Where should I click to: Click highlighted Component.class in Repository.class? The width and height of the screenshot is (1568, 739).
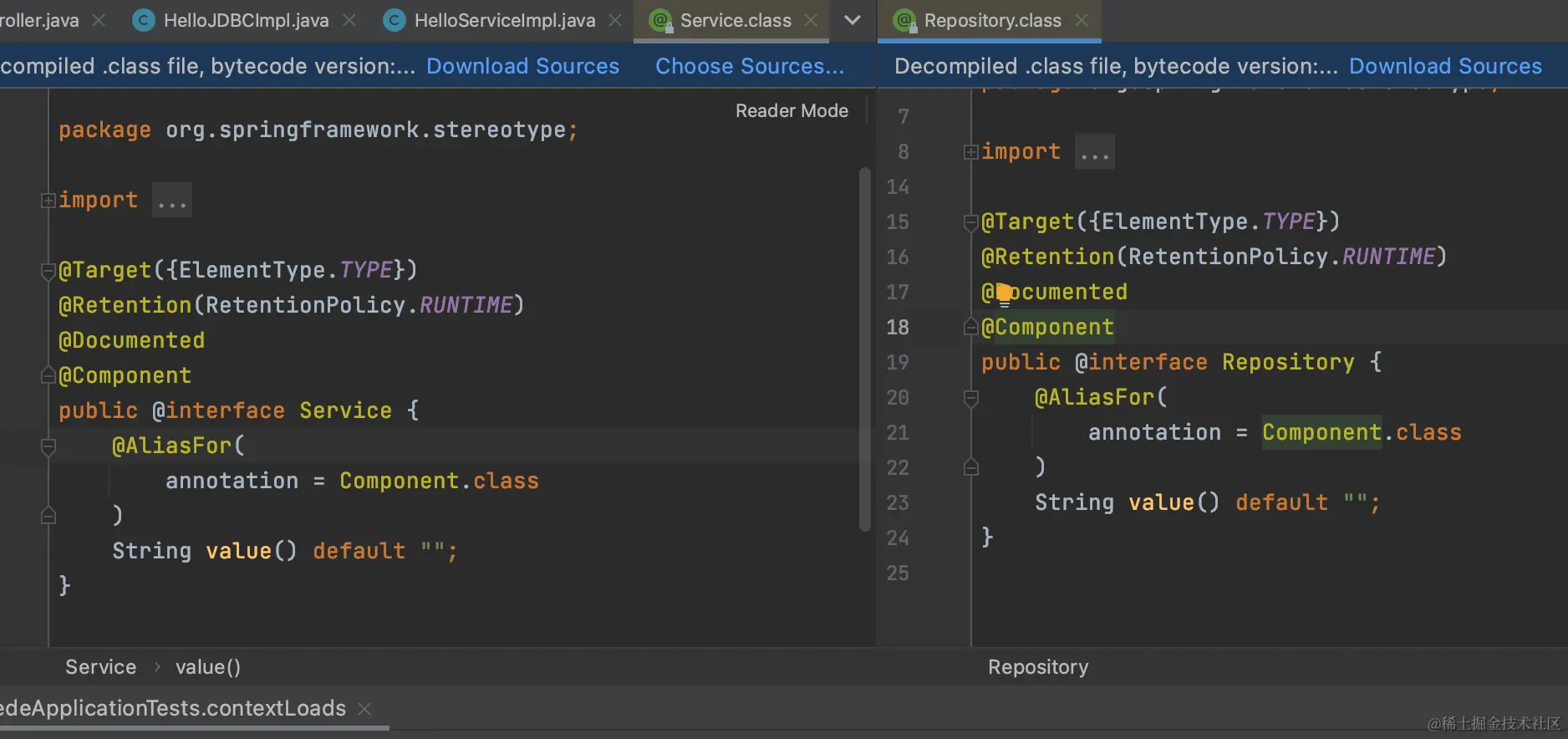1362,432
